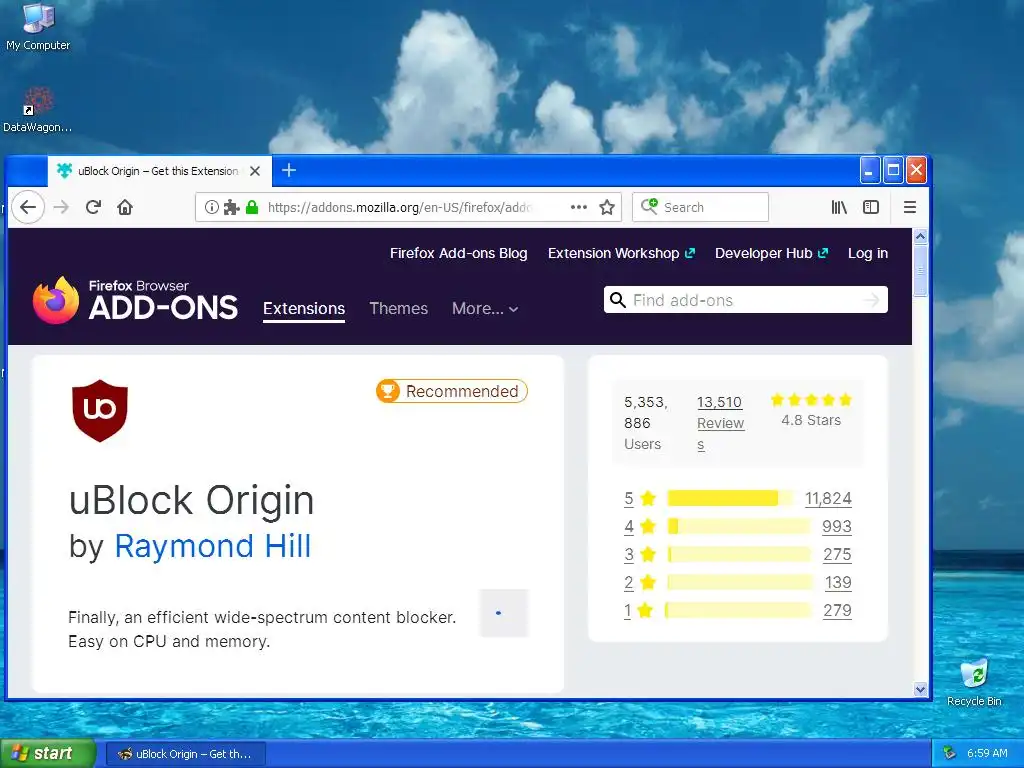Select the Recycle Bin desktop icon
The width and height of the screenshot is (1024, 768).
tap(974, 683)
